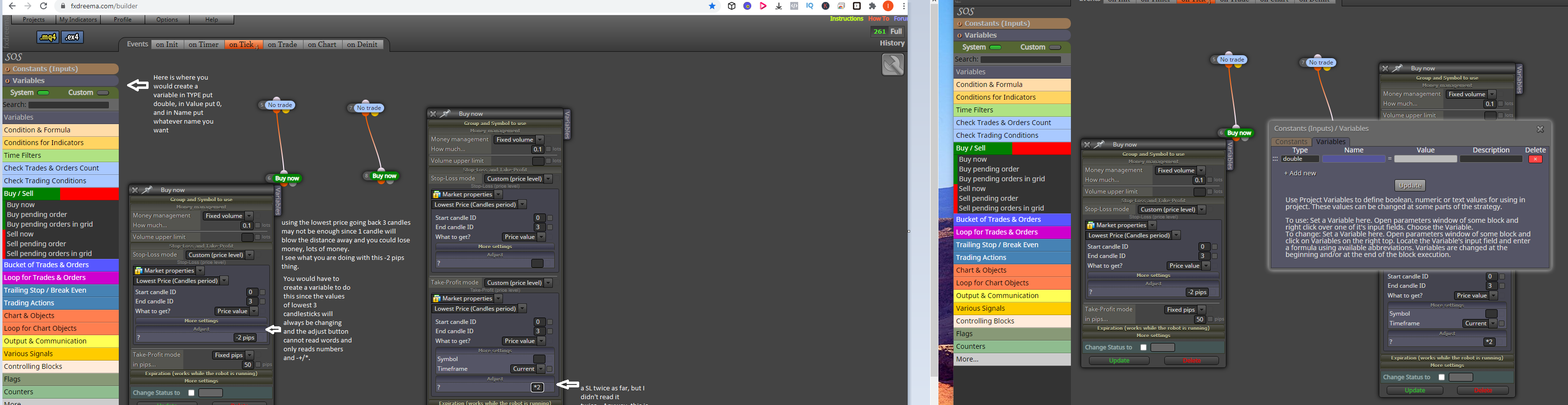The width and height of the screenshot is (1568, 405).
Task: Open the blue IQ extension icon
Action: [x=809, y=6]
